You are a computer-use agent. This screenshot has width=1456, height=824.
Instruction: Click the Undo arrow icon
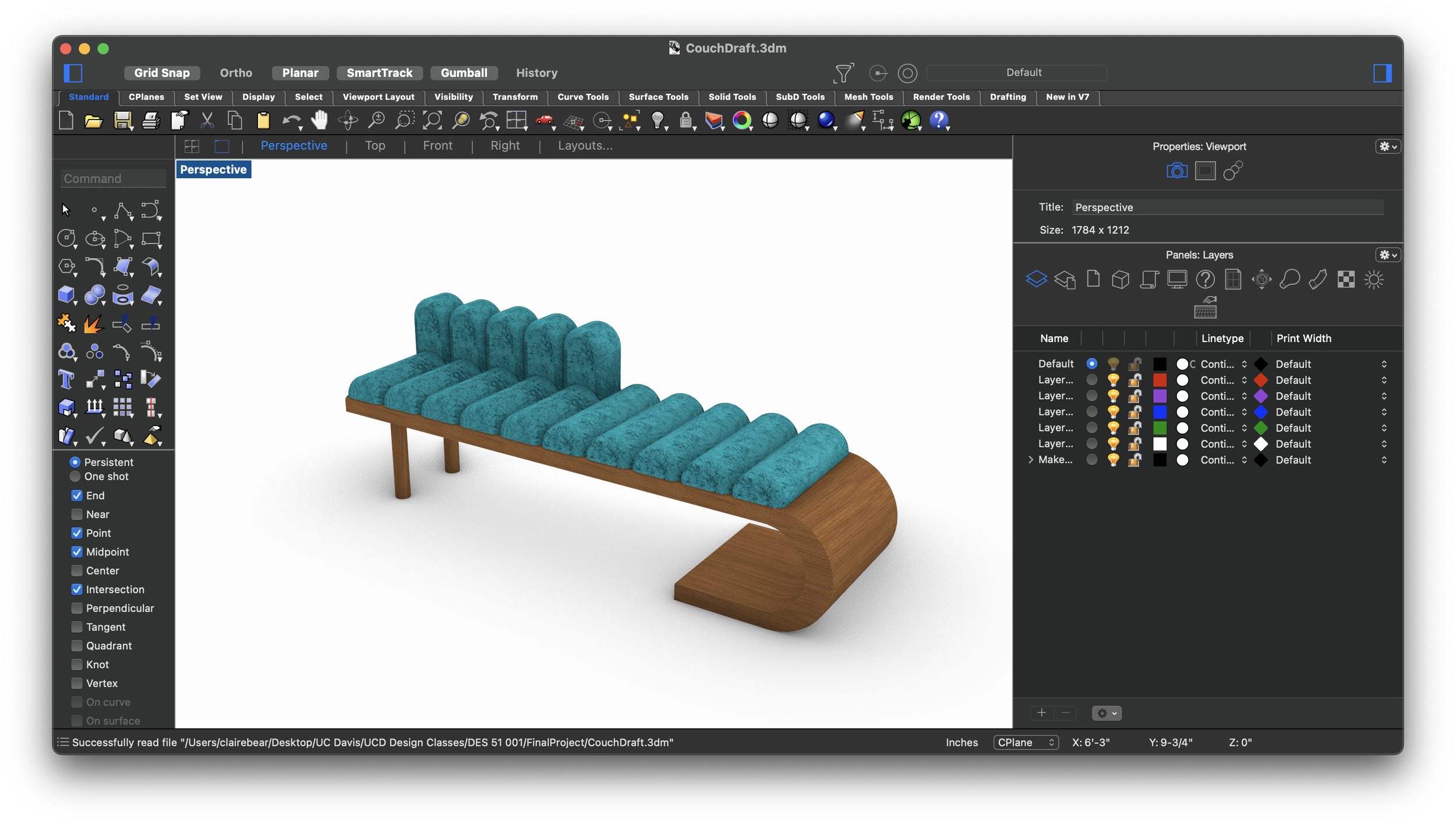coord(290,121)
